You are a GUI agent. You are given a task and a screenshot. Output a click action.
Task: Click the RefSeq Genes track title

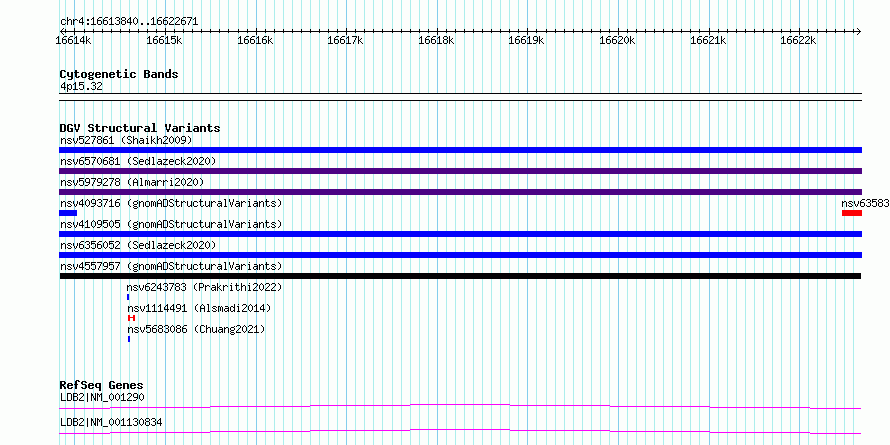coord(102,385)
